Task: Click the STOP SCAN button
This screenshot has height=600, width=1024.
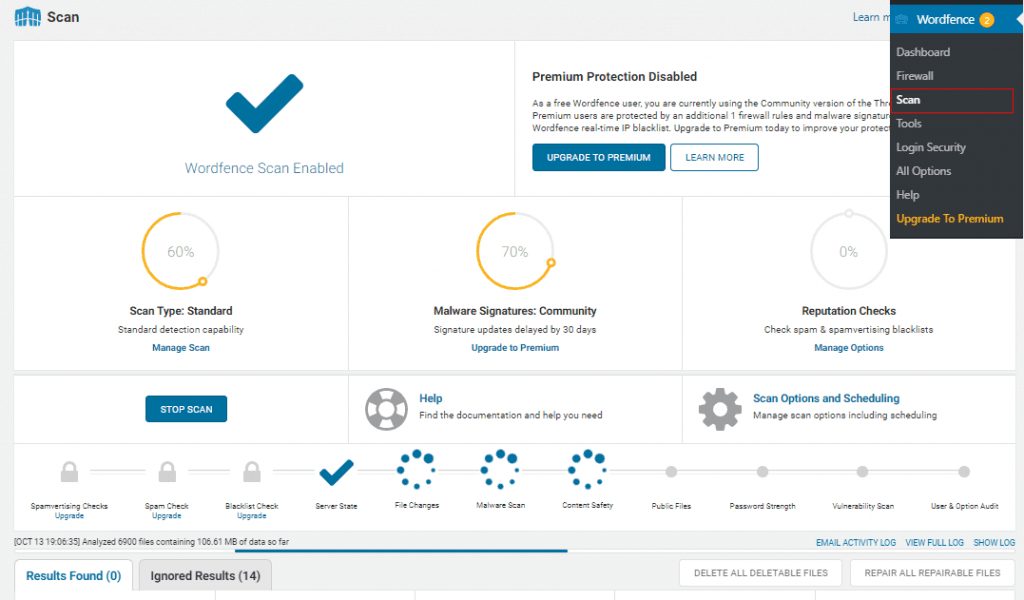Action: [186, 409]
